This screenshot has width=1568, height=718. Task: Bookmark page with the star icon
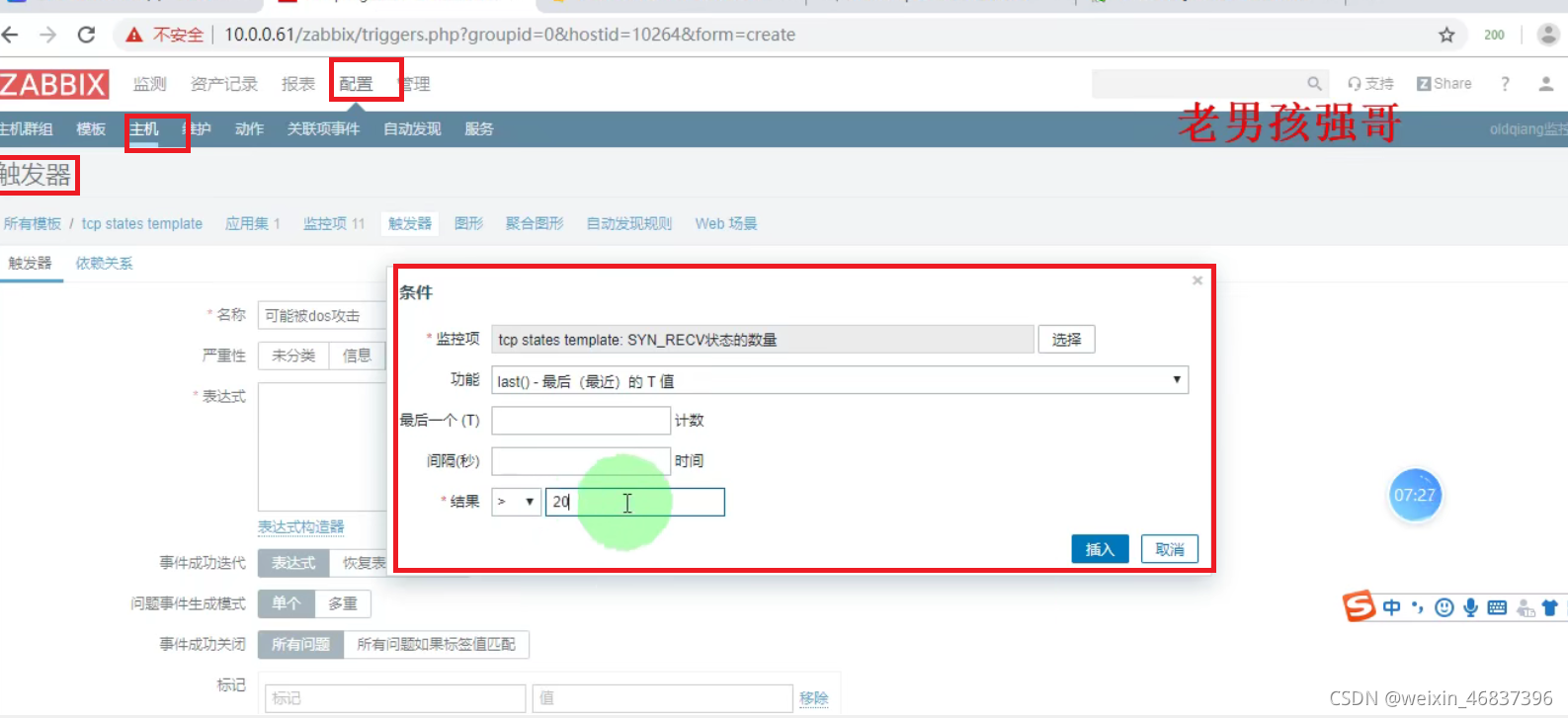pos(1446,35)
